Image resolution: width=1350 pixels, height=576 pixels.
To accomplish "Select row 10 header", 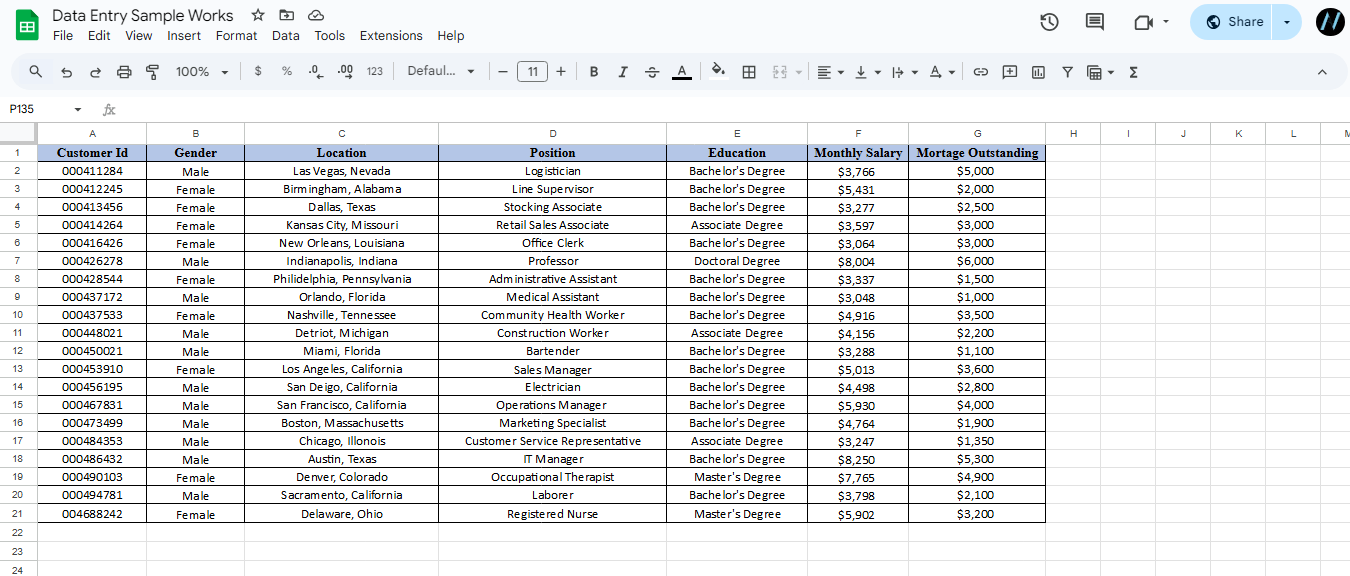I will (x=18, y=315).
